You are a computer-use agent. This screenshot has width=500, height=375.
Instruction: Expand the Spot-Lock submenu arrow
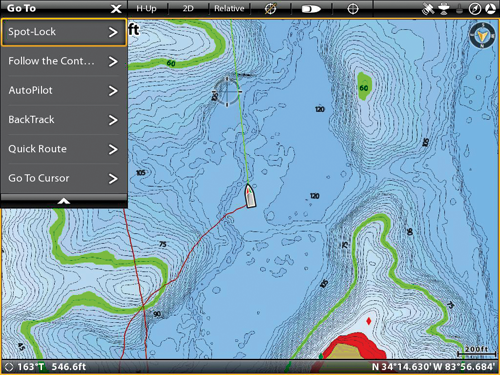click(x=113, y=32)
